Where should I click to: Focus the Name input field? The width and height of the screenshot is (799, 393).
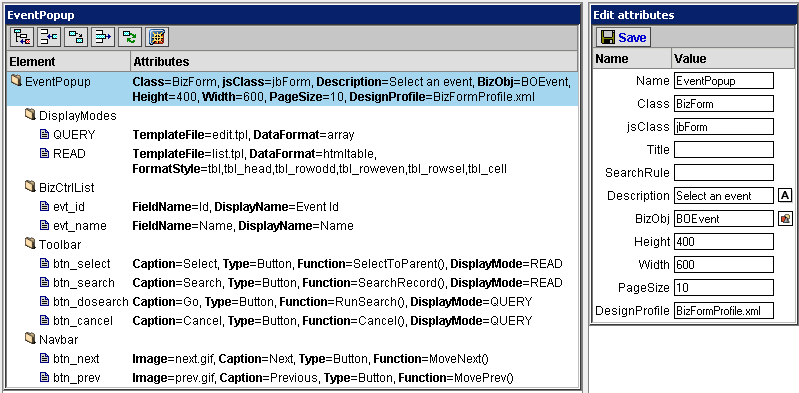724,81
